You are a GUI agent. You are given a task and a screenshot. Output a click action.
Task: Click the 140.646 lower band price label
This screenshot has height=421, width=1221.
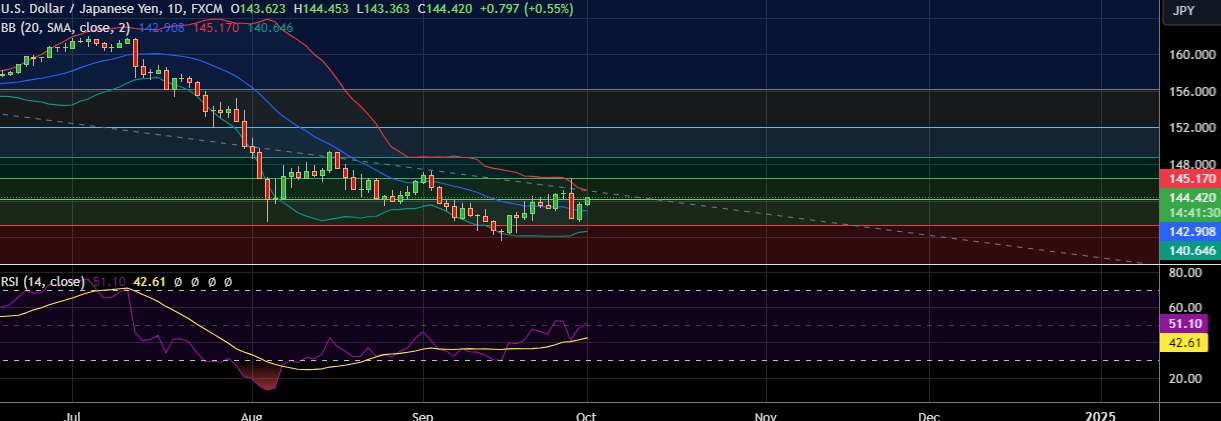click(1189, 250)
